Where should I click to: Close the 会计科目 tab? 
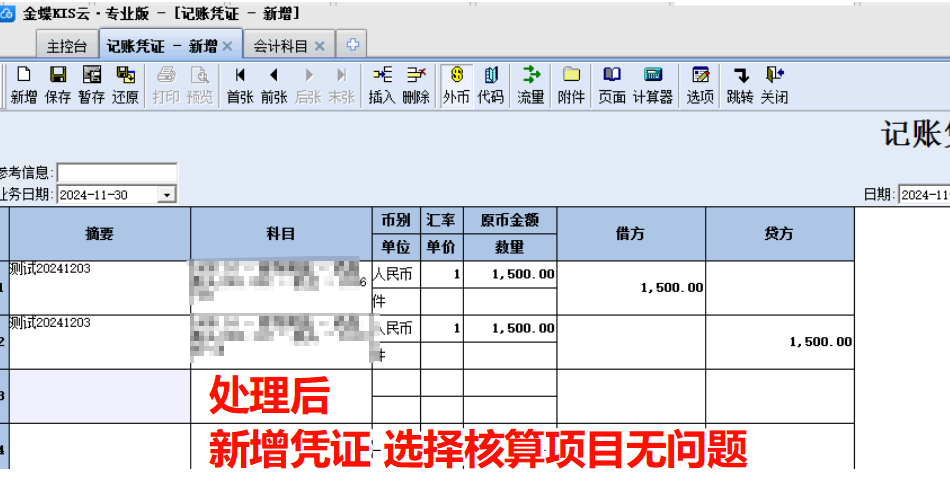pos(319,46)
